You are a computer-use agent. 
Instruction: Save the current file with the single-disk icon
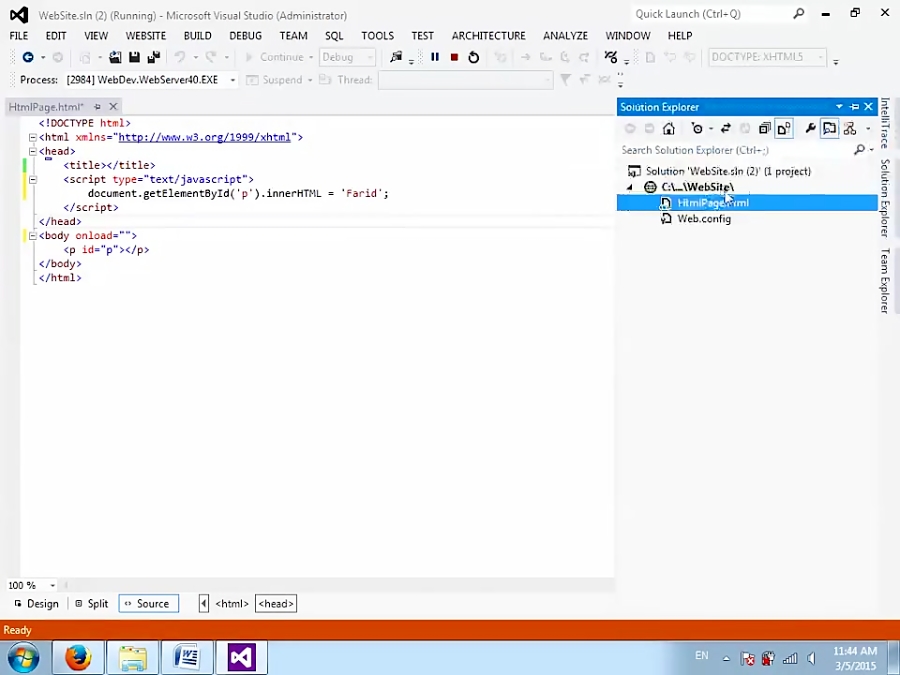point(134,57)
